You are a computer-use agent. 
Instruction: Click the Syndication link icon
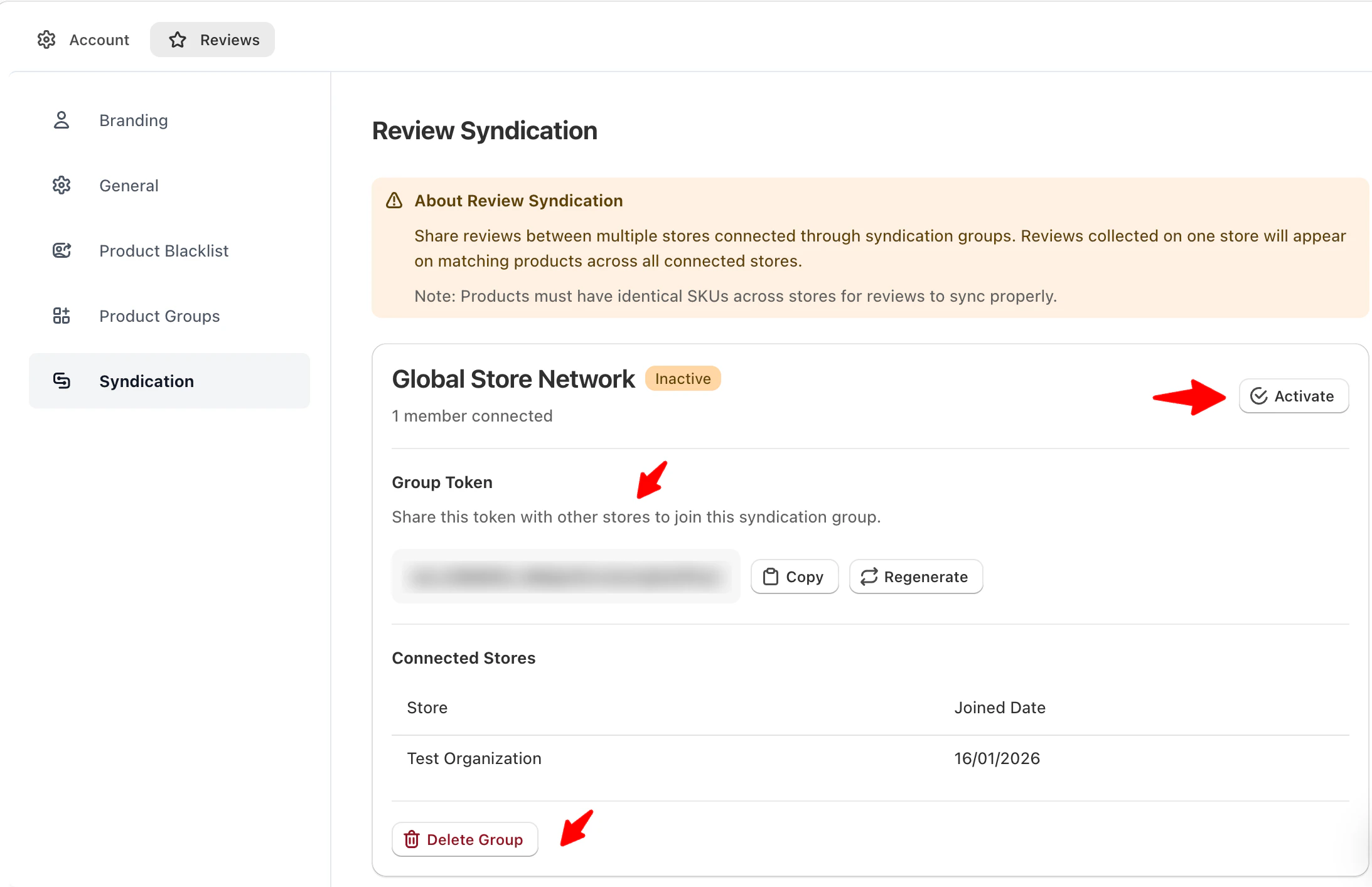coord(62,381)
